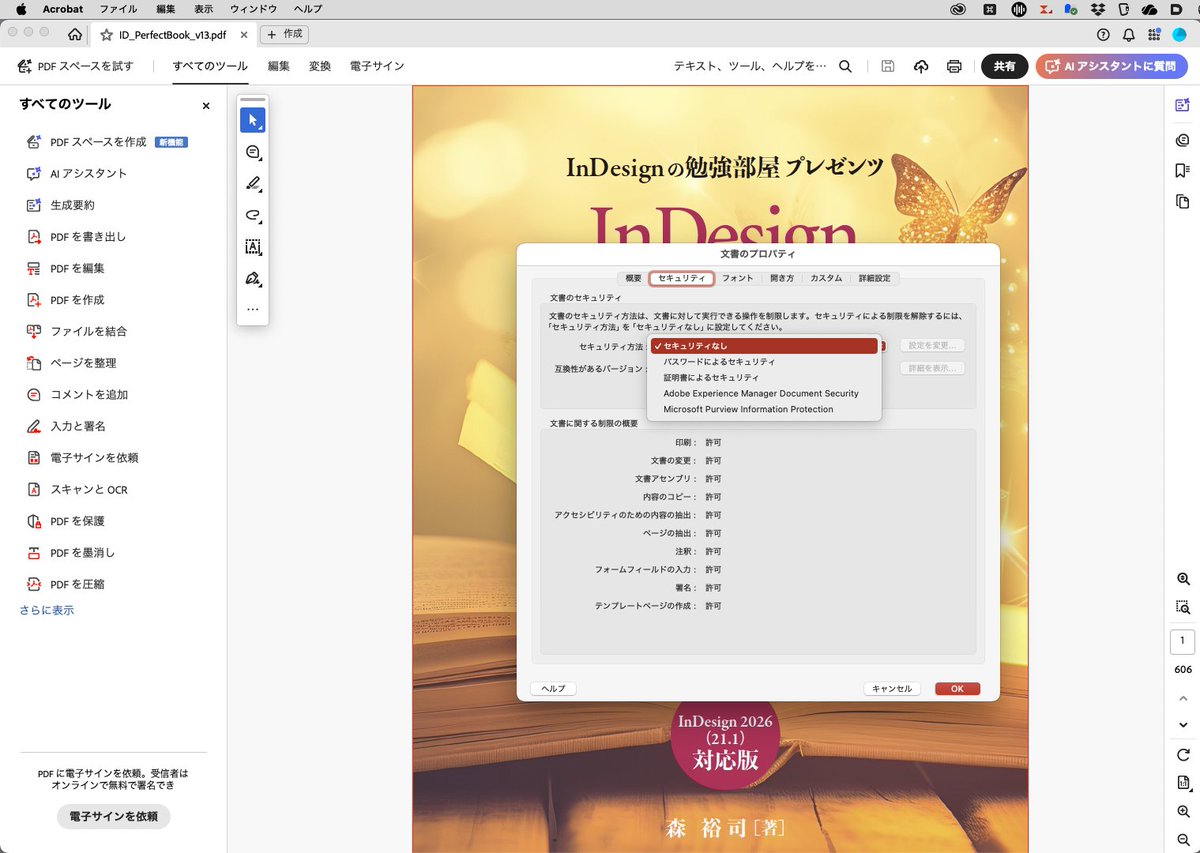The width and height of the screenshot is (1200, 853).
Task: Switch to the 詳細設定 tab
Action: click(x=874, y=278)
